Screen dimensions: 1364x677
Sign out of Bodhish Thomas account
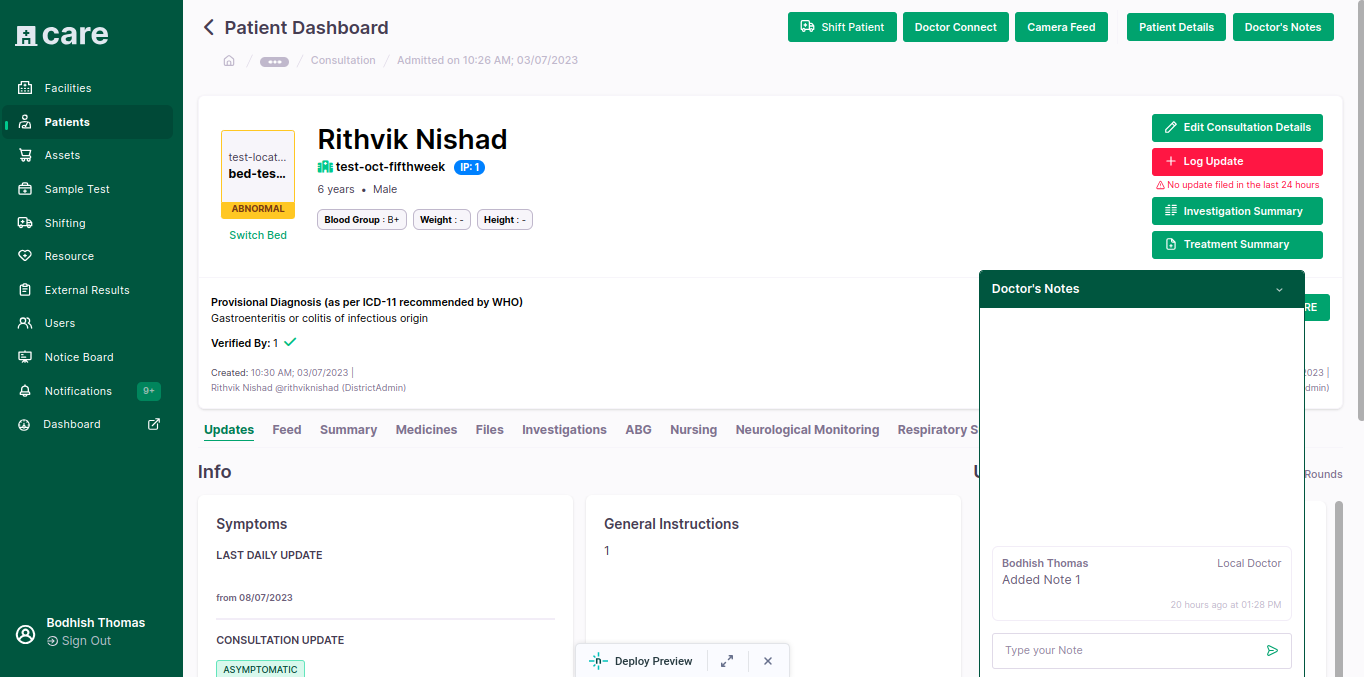[86, 641]
